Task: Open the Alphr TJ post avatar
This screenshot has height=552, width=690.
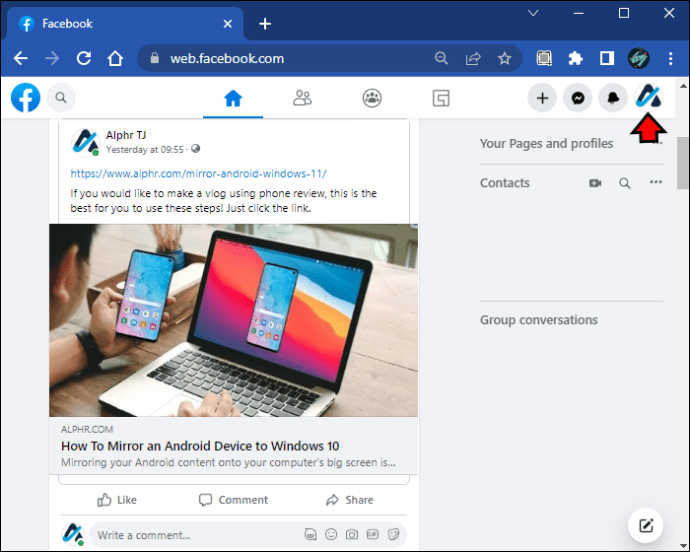Action: (85, 142)
